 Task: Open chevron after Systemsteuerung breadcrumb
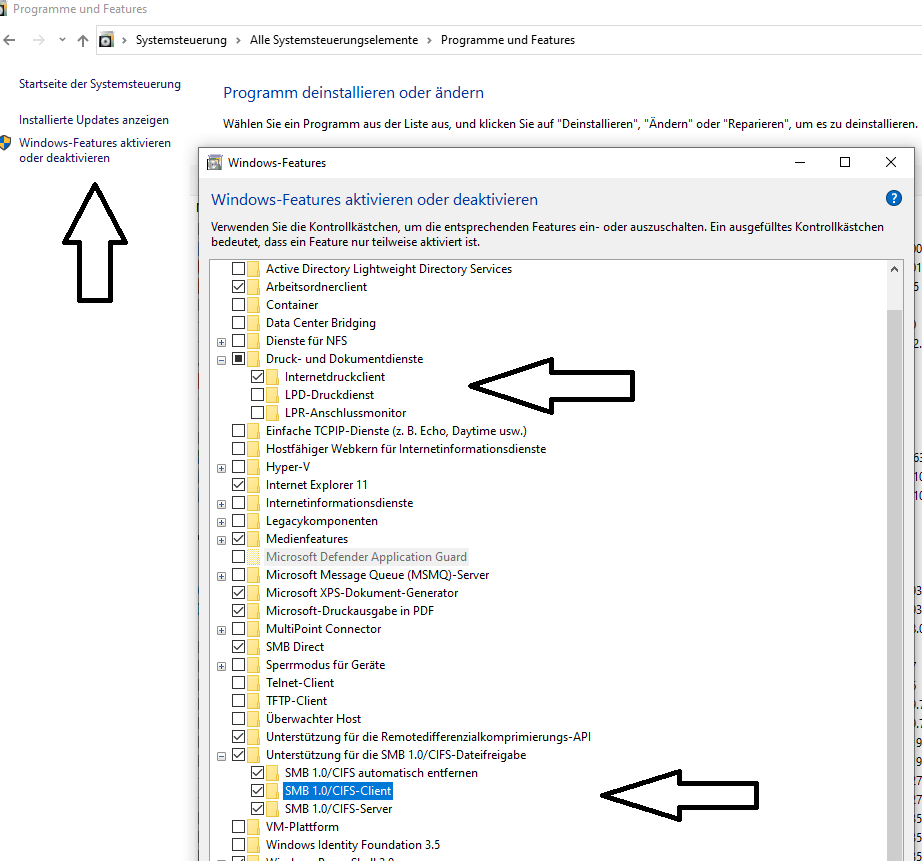(238, 40)
